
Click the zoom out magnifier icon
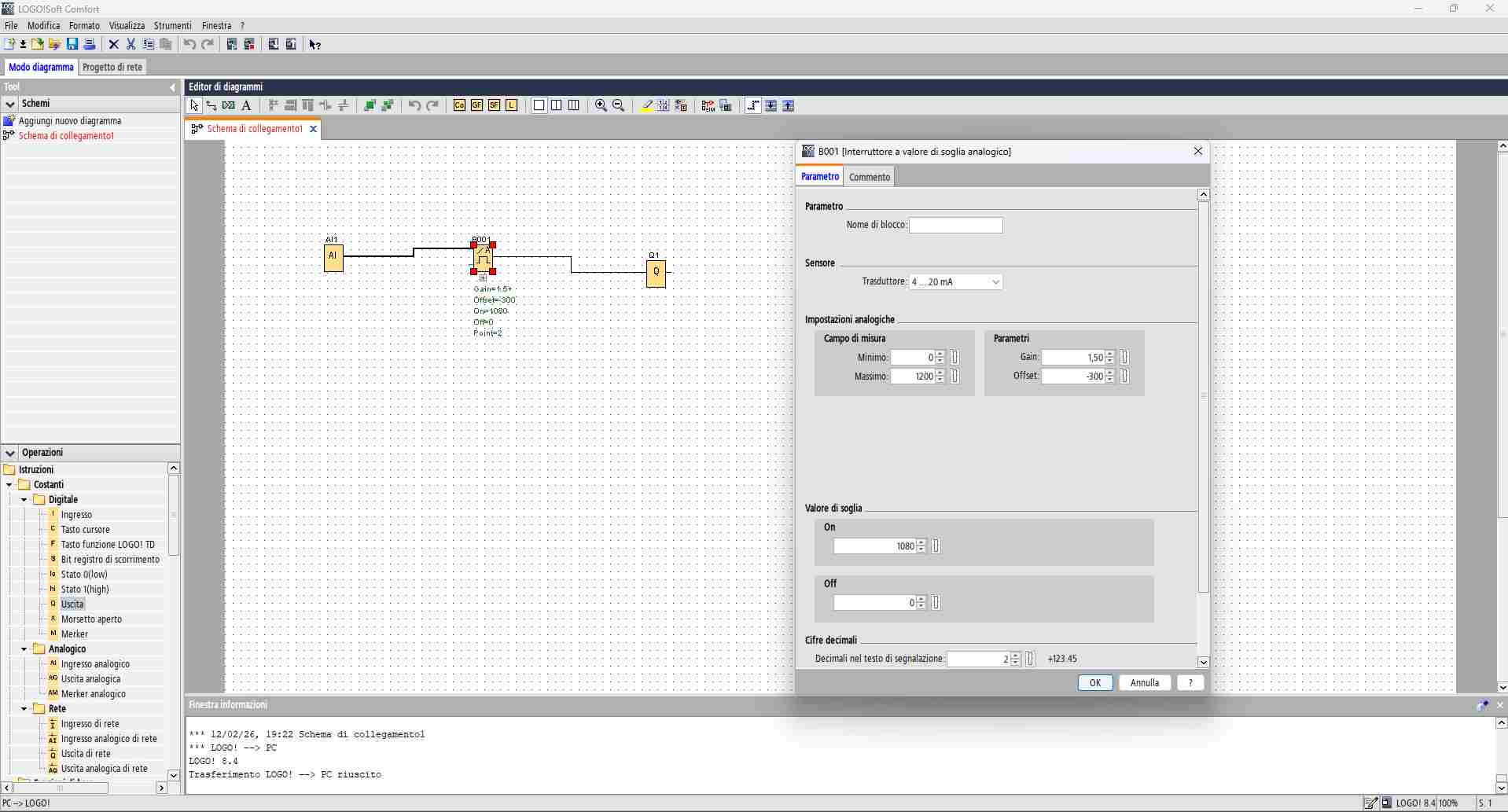618,105
